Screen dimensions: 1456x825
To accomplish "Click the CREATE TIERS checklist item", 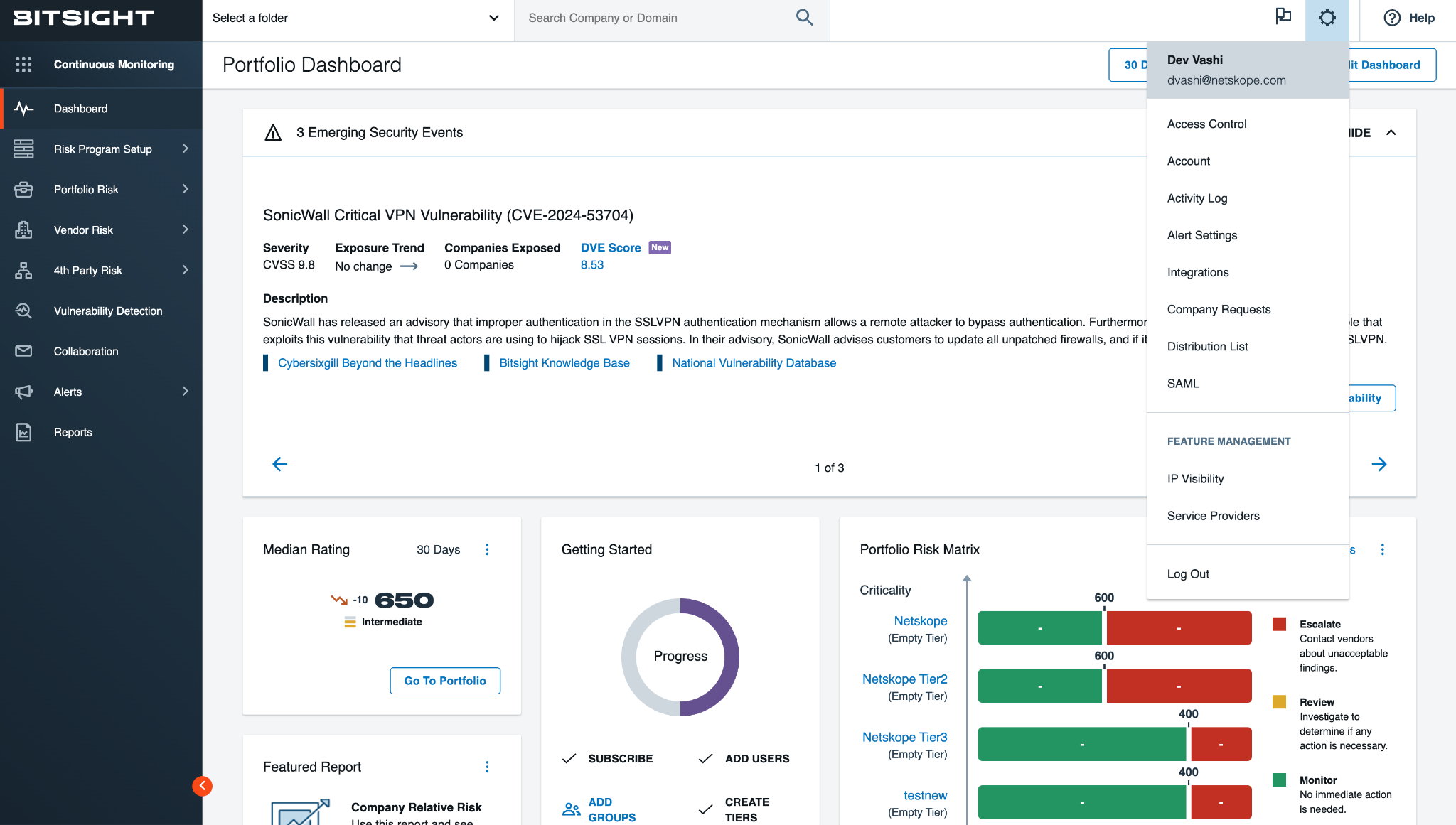I will [x=734, y=809].
